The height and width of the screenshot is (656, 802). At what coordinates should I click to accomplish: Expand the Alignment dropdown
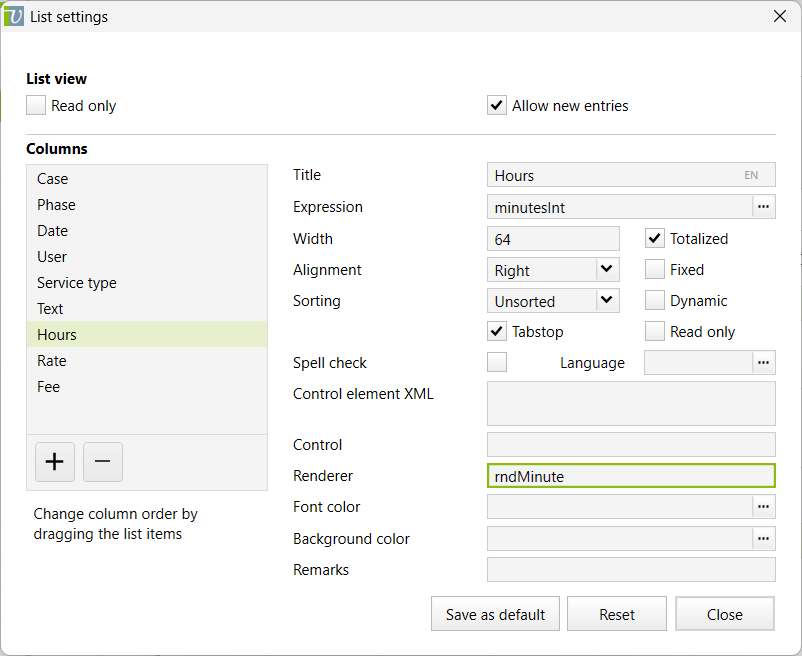pyautogui.click(x=606, y=270)
